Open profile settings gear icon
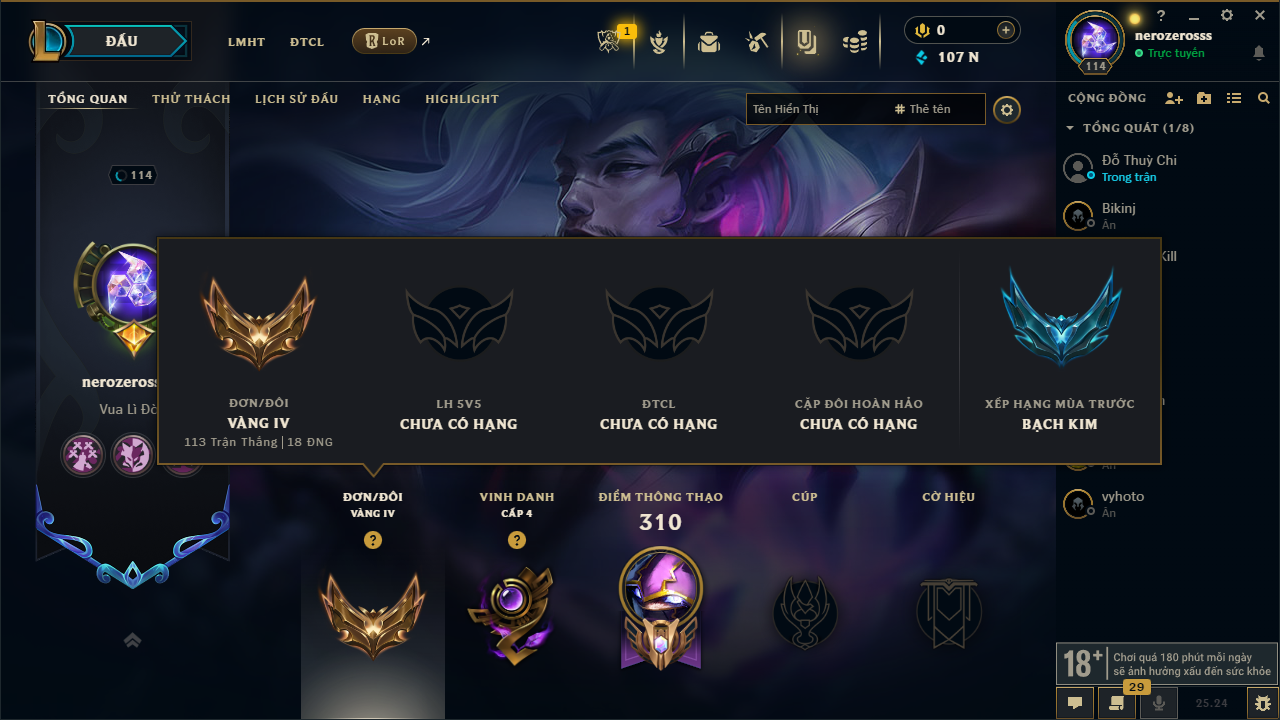Viewport: 1280px width, 720px height. point(1007,109)
